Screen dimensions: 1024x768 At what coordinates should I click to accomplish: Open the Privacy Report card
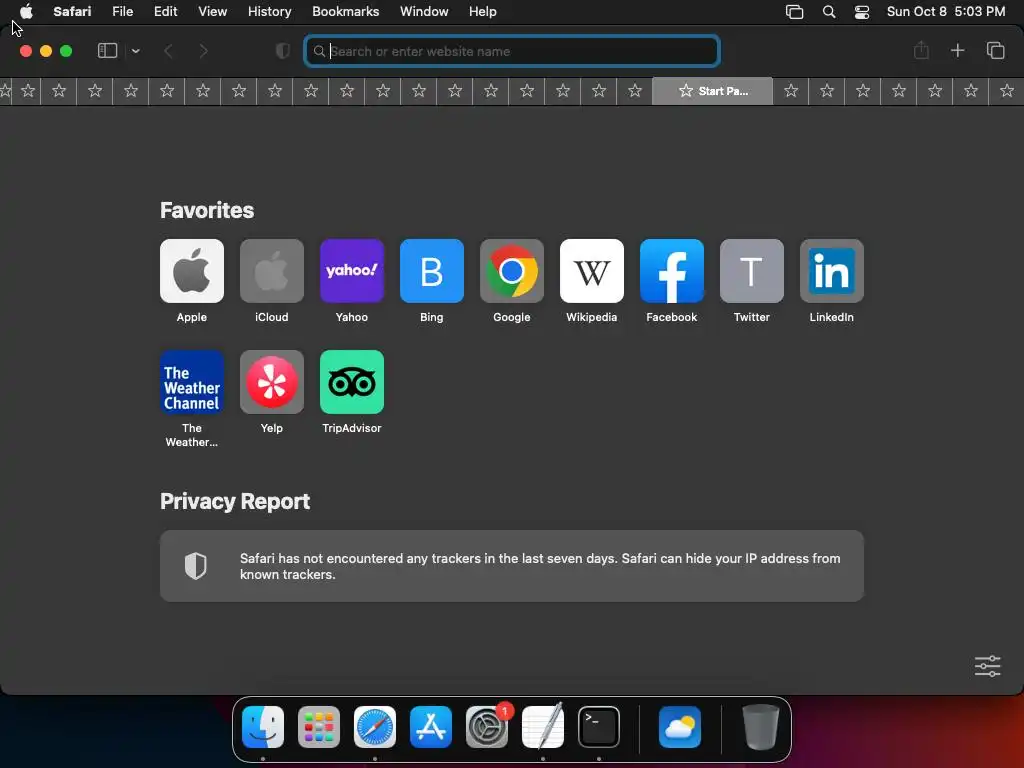point(512,566)
